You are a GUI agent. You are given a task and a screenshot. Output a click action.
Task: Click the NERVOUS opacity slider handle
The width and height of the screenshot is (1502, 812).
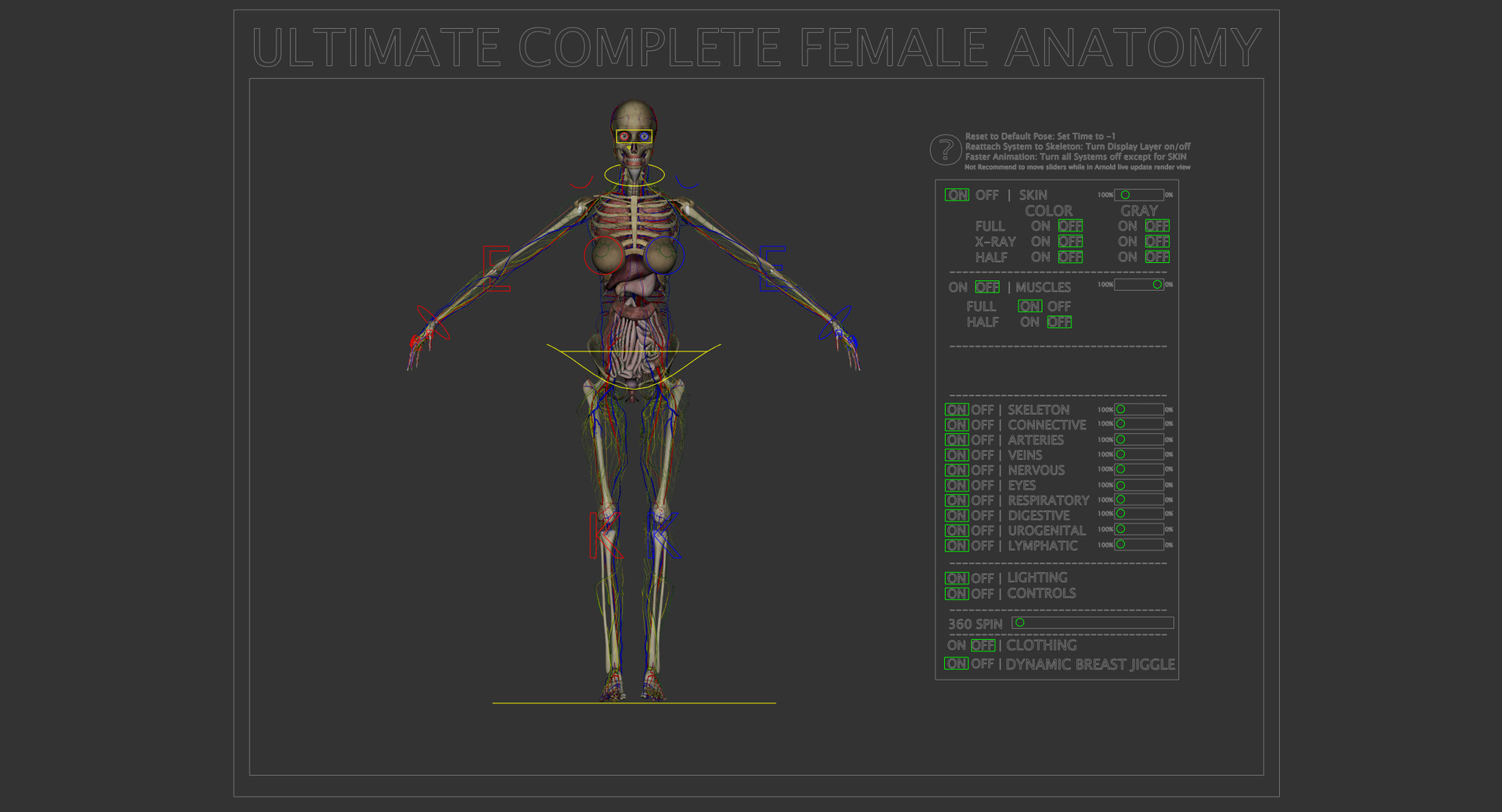(1120, 469)
